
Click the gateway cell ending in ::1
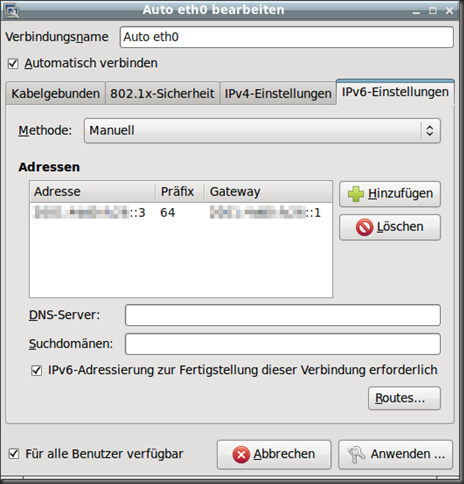265,213
